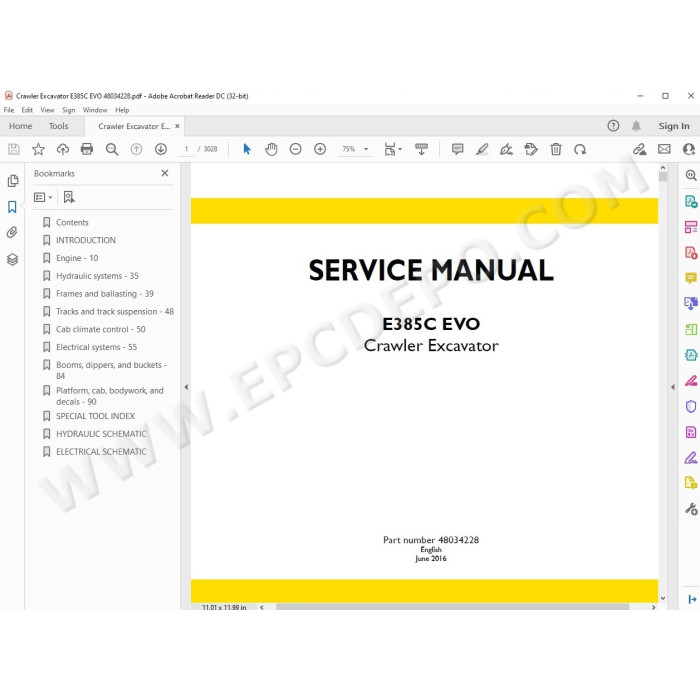Open HYDRAULIC SCHEMATIC bookmark

(101, 434)
